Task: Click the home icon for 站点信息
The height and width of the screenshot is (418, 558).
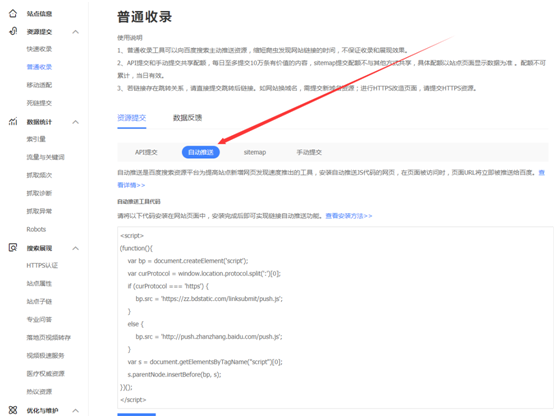Action: (13, 14)
